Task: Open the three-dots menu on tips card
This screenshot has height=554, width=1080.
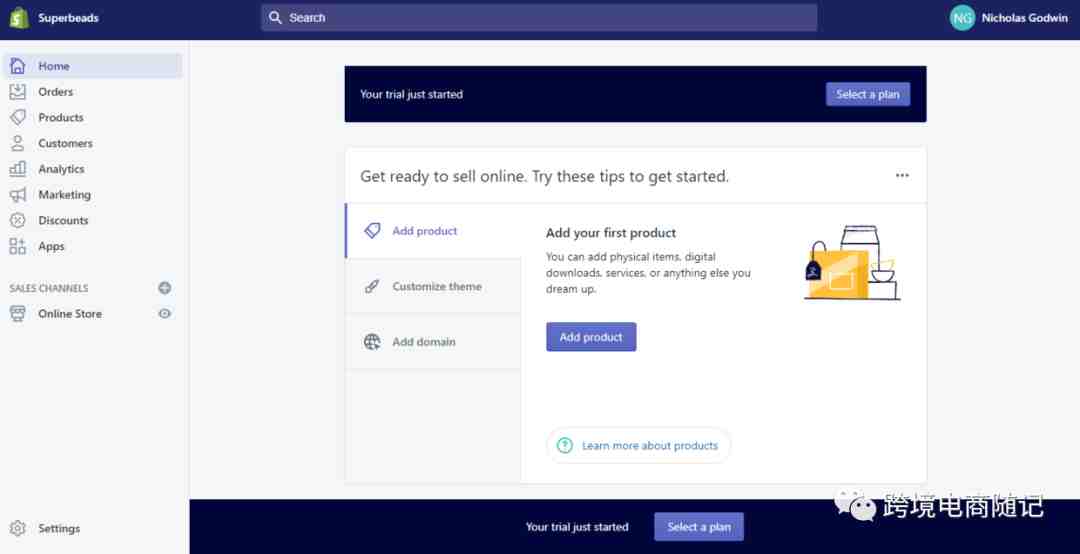Action: click(x=902, y=176)
